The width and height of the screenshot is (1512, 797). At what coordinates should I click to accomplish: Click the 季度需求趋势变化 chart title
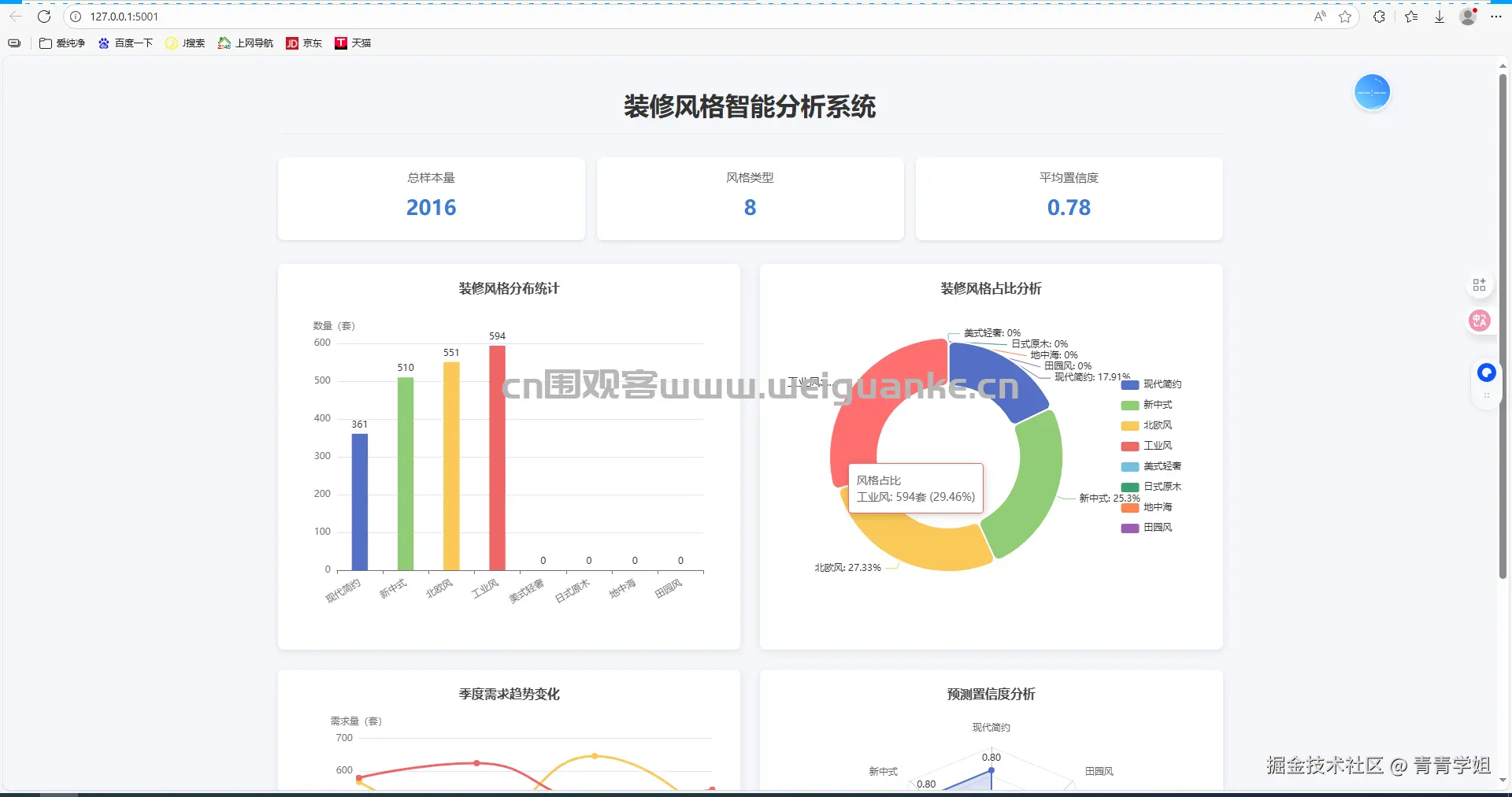509,694
